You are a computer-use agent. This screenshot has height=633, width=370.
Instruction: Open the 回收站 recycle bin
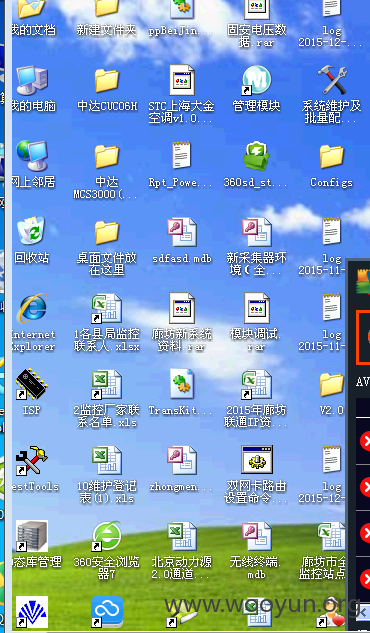tap(31, 231)
